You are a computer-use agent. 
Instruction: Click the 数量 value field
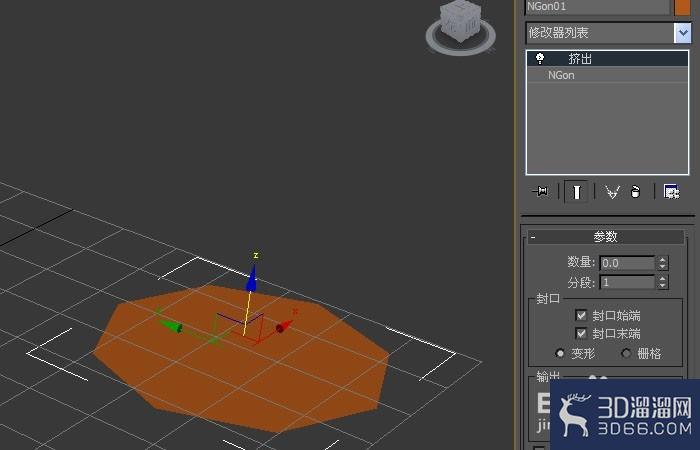pyautogui.click(x=627, y=263)
